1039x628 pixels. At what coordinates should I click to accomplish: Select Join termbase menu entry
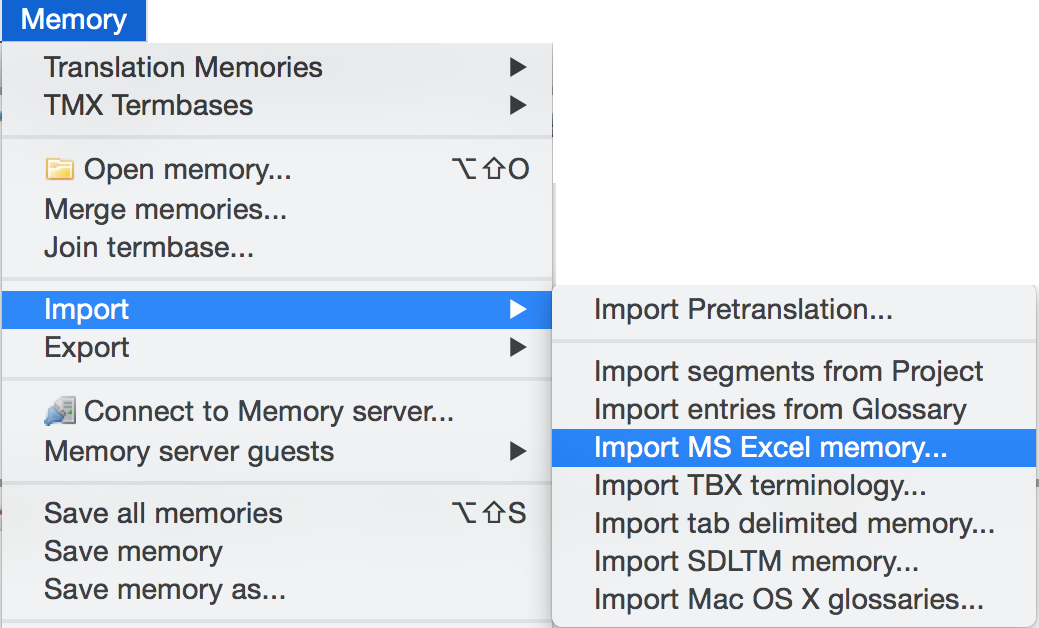click(x=148, y=247)
